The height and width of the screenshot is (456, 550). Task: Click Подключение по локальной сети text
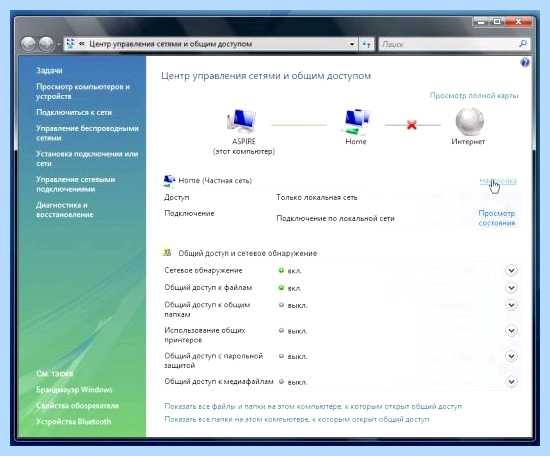click(x=335, y=219)
